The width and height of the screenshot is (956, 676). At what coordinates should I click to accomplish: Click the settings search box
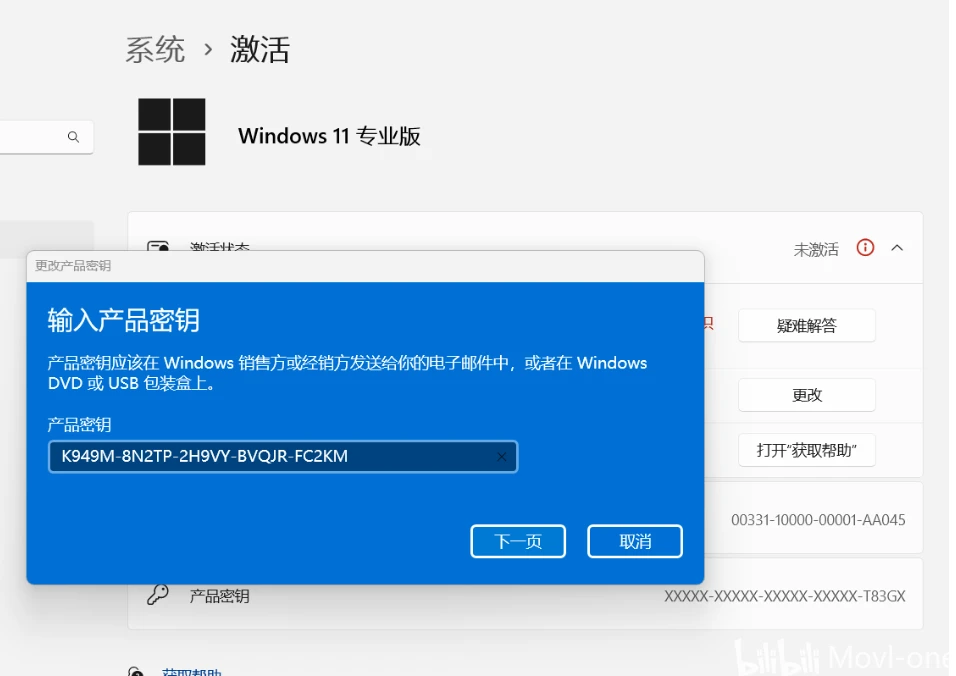click(46, 137)
